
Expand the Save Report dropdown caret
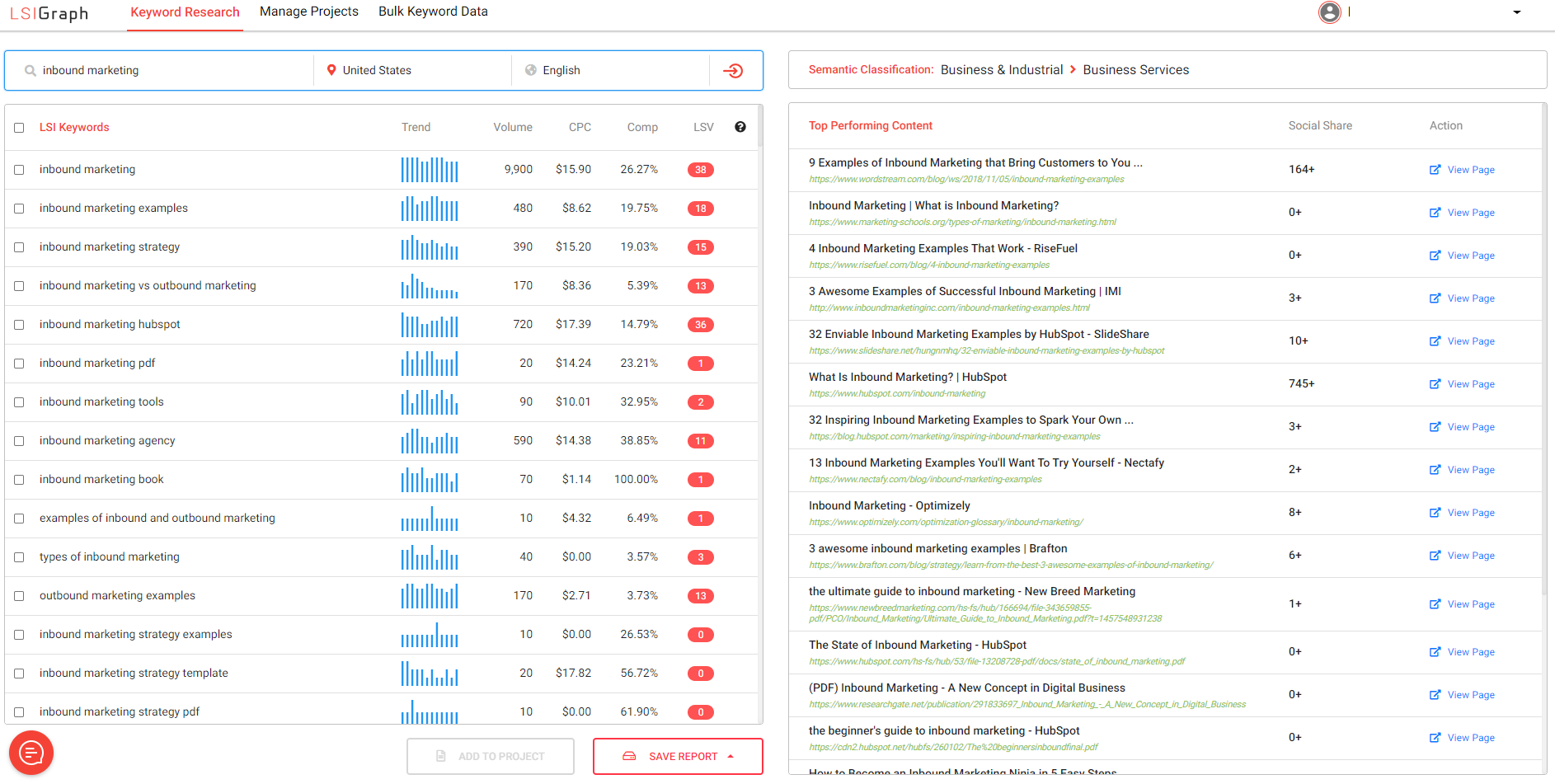731,756
